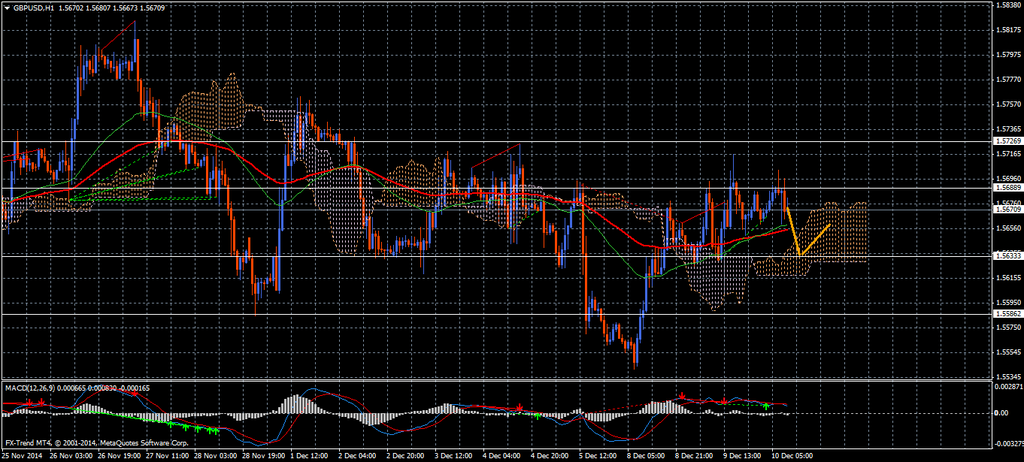Click the 1.55345 price scale label

tap(1008, 377)
